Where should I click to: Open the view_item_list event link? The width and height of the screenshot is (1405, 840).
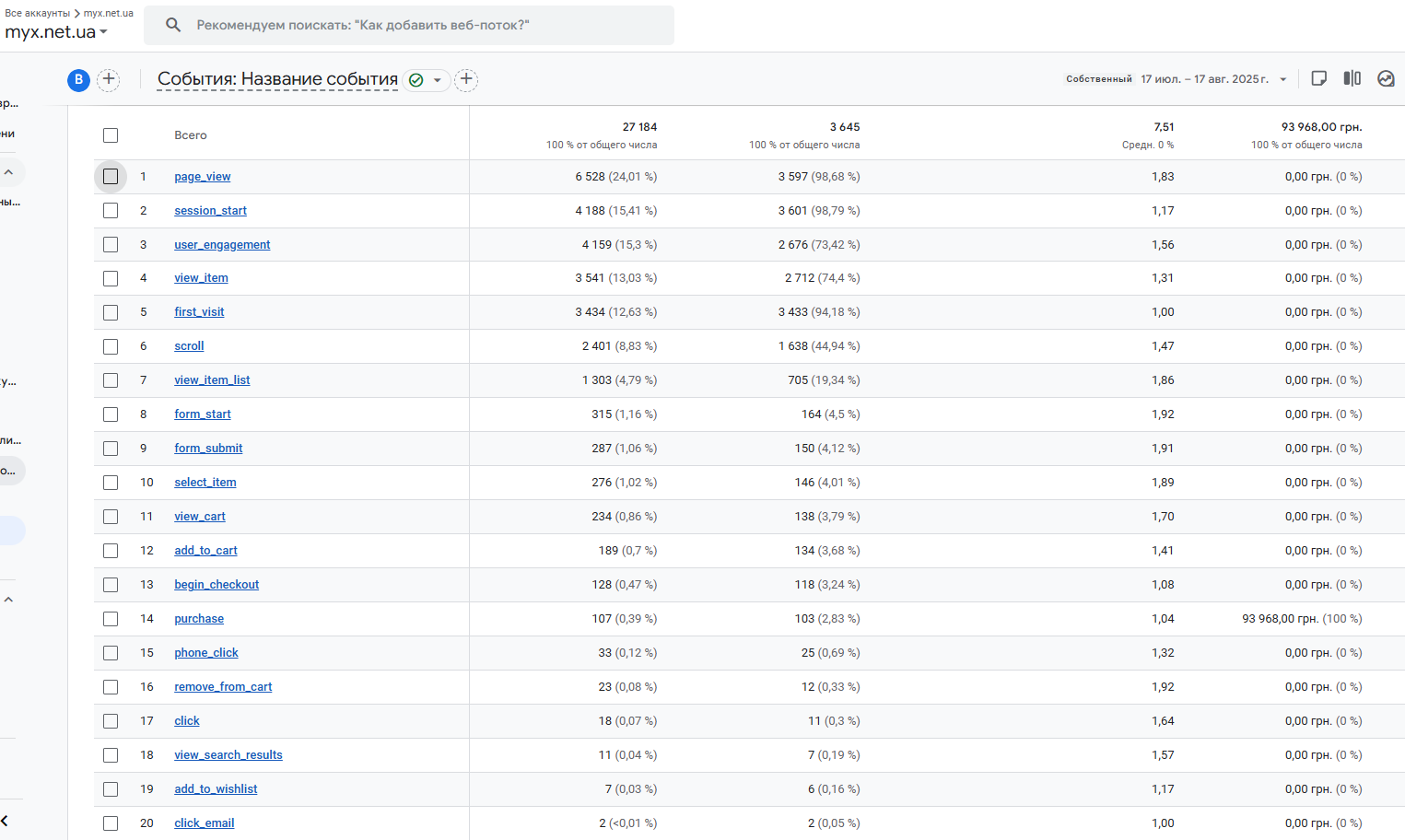coord(212,380)
